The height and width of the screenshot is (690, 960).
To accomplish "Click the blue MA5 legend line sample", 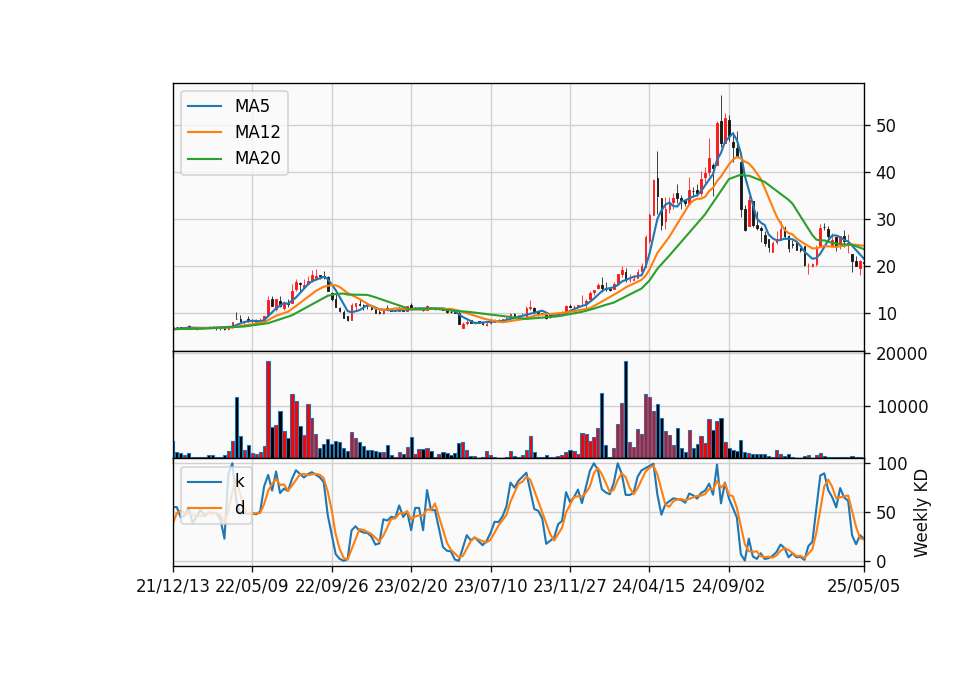I will pyautogui.click(x=204, y=106).
